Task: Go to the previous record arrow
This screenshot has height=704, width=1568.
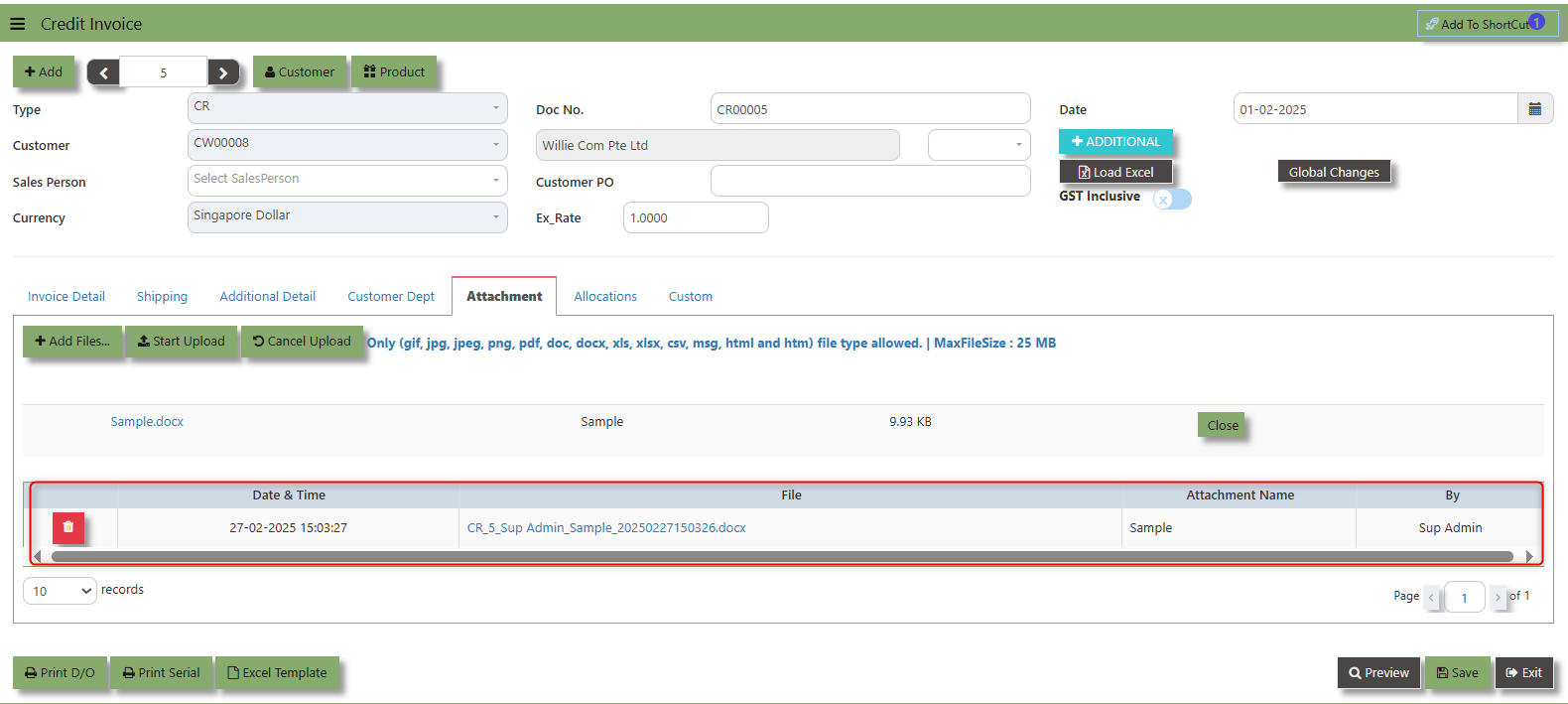Action: 103,72
